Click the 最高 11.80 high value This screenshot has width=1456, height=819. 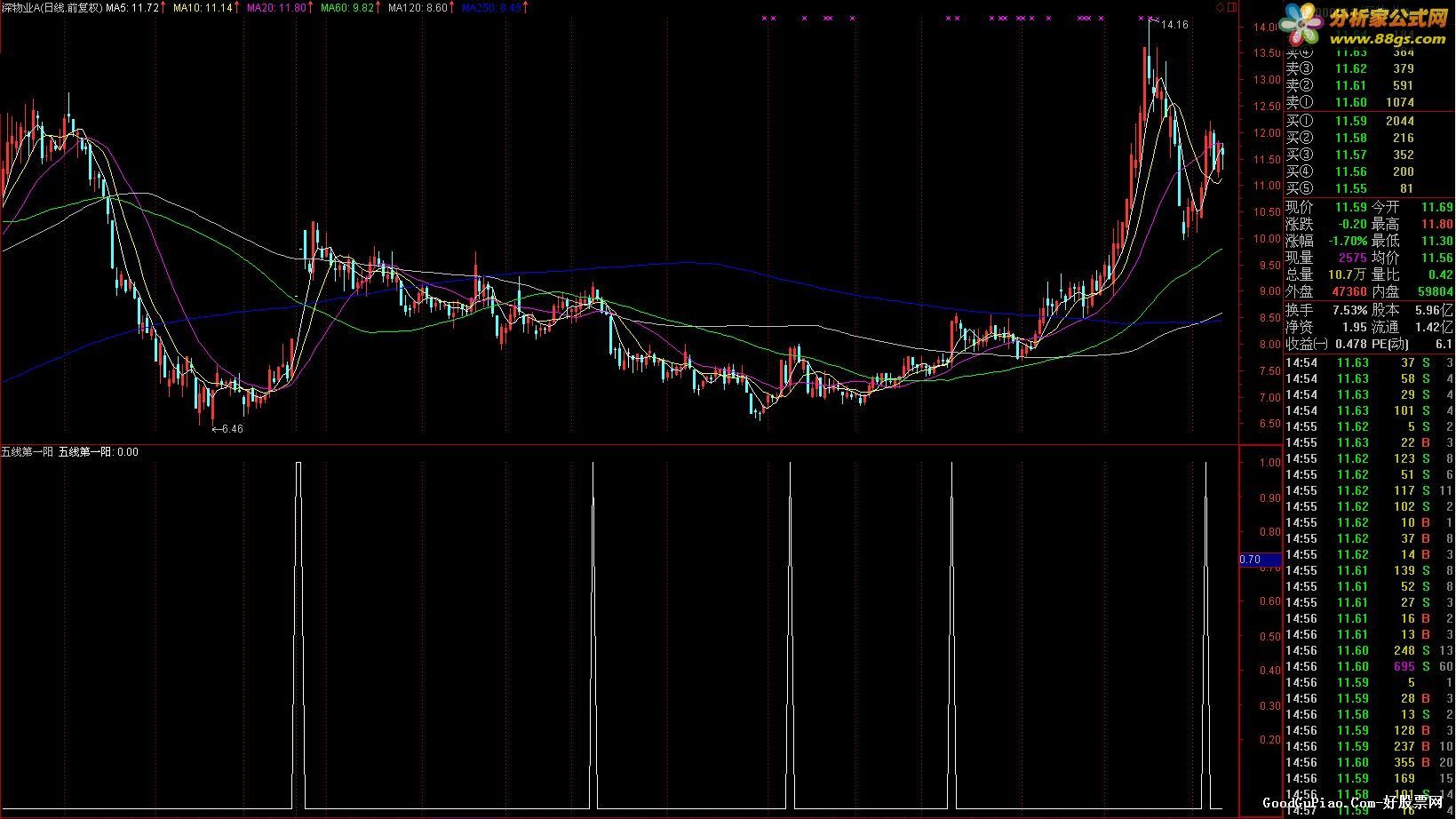point(1437,224)
